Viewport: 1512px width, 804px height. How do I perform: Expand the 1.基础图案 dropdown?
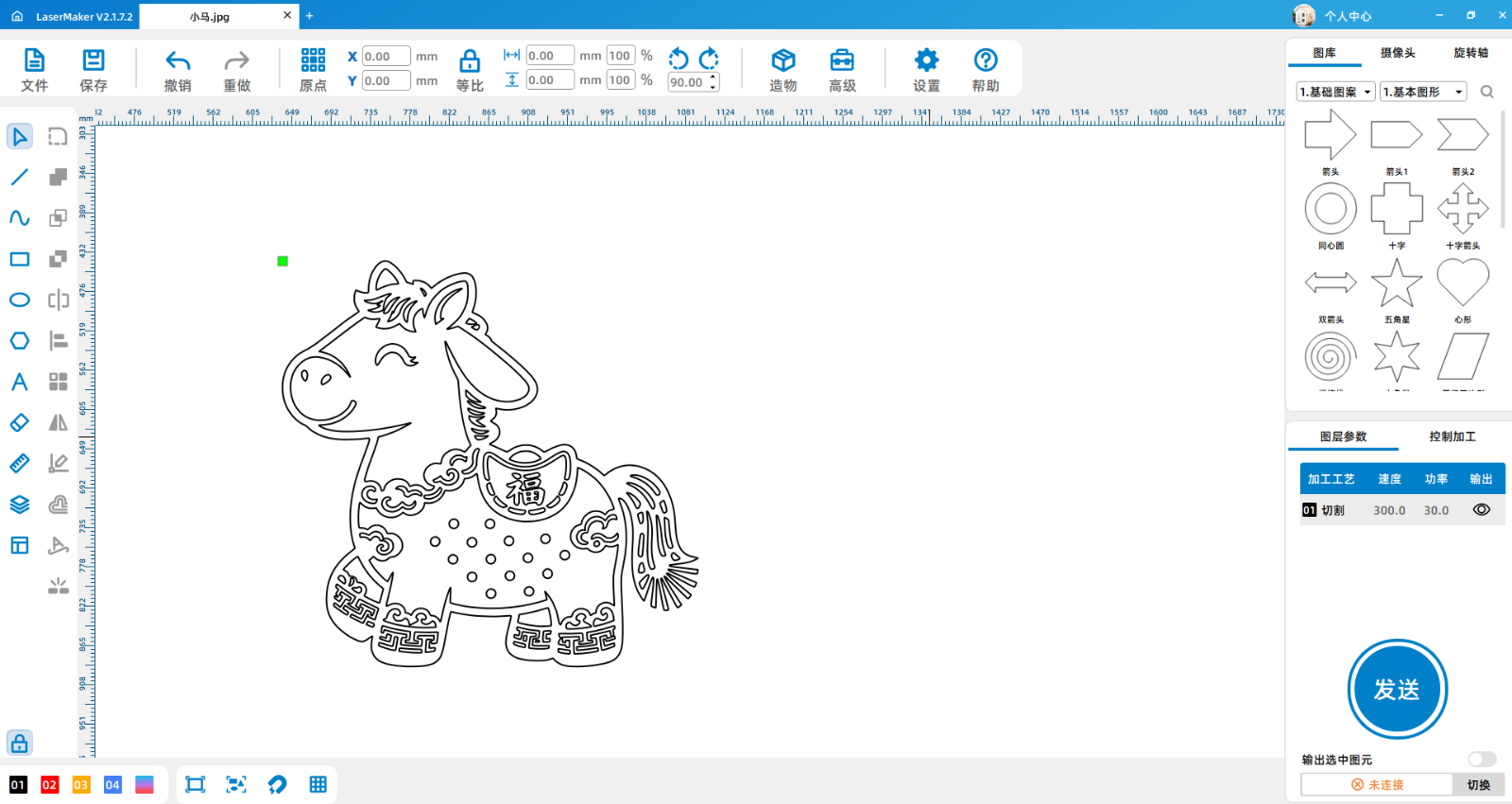pos(1335,92)
